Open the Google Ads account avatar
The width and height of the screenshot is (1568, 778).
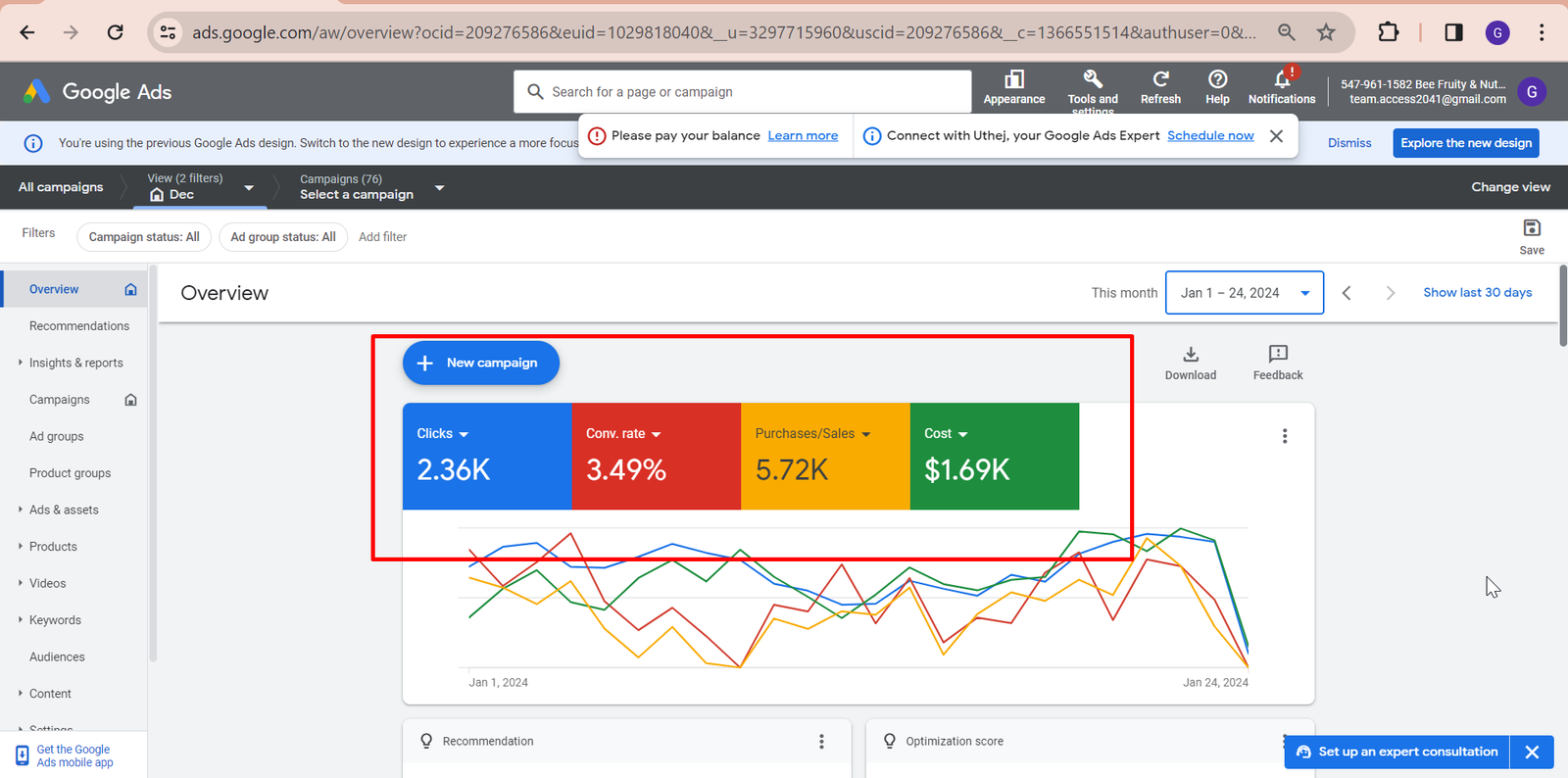click(x=1532, y=92)
